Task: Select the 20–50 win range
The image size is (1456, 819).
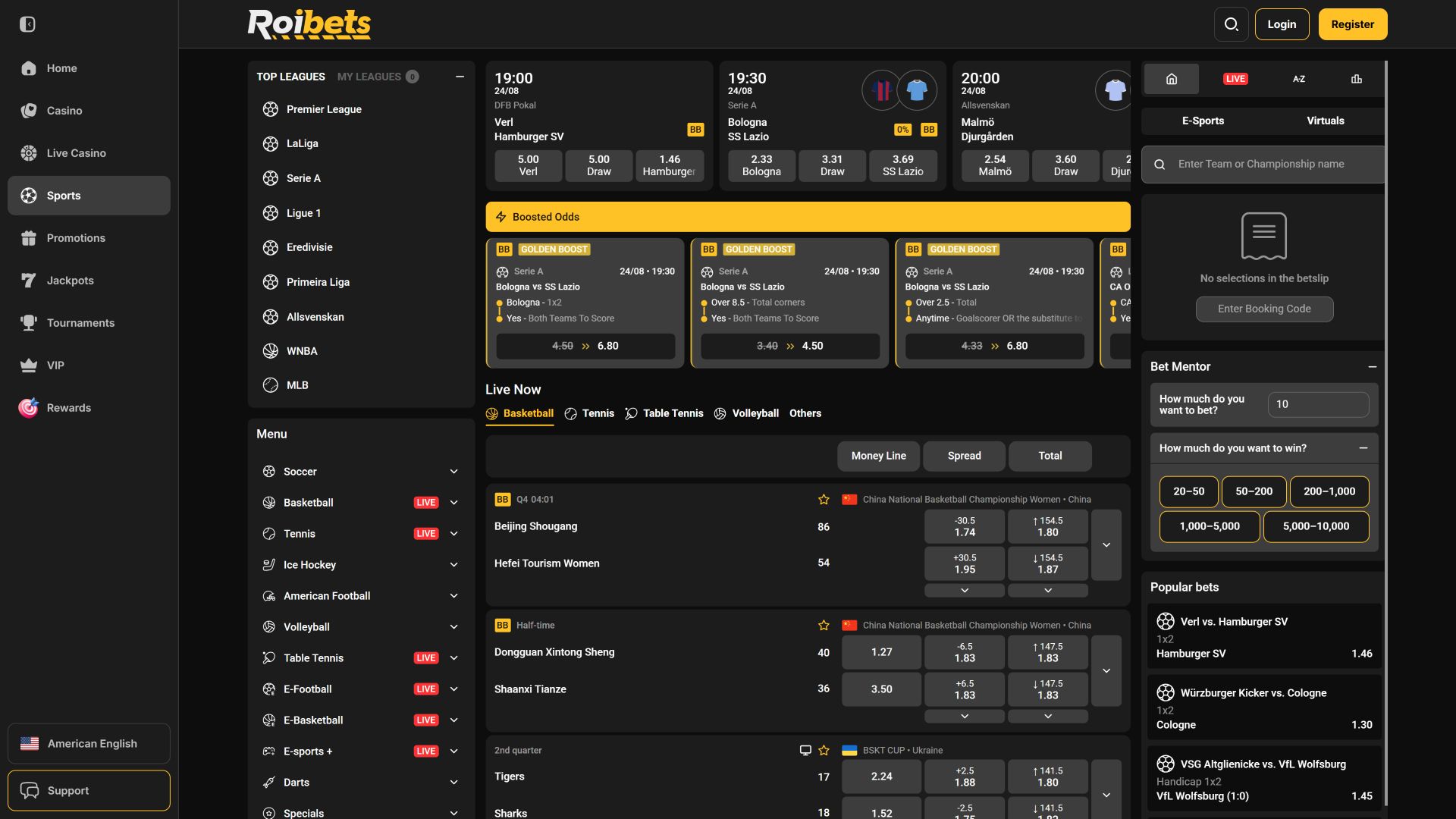Action: [1188, 491]
